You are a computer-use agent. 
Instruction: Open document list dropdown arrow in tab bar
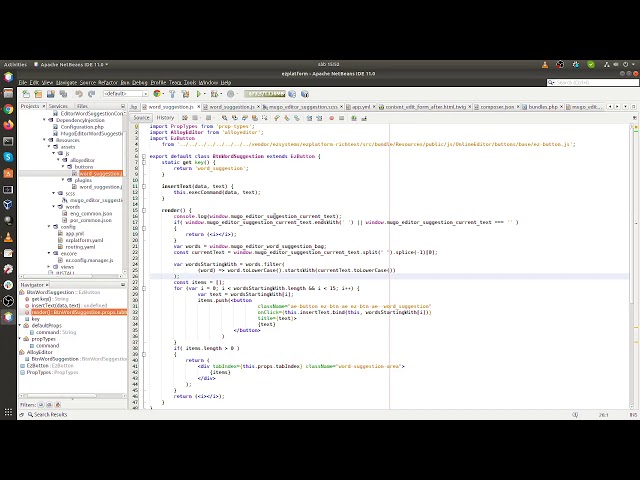(x=625, y=107)
